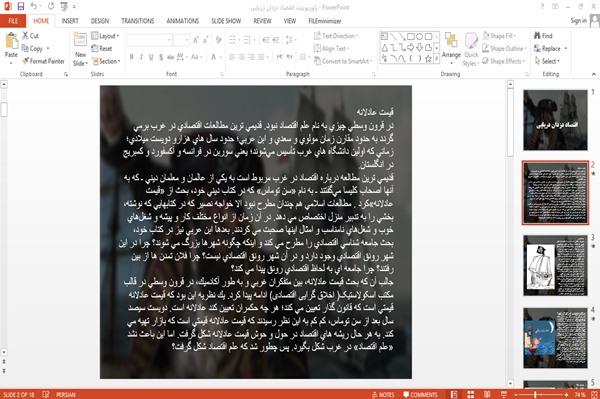
Task: Open the Align Text dropdown
Action: tap(331, 49)
